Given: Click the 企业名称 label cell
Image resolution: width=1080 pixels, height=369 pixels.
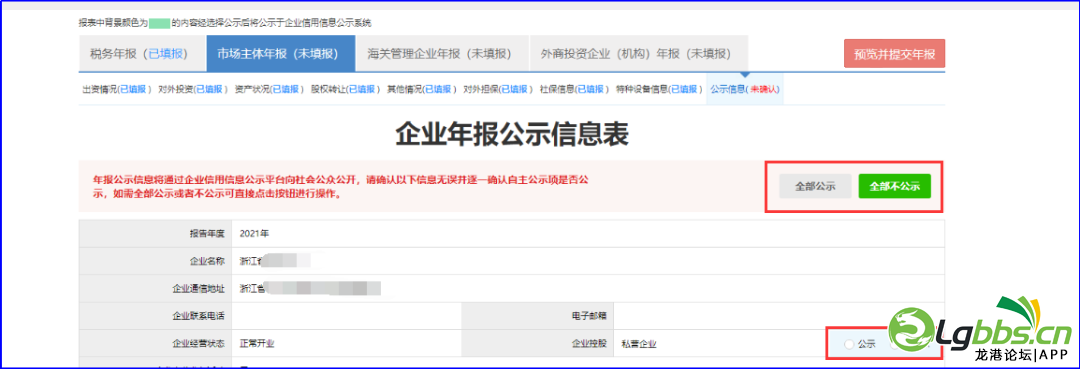Looking at the screenshot, I should click(156, 261).
